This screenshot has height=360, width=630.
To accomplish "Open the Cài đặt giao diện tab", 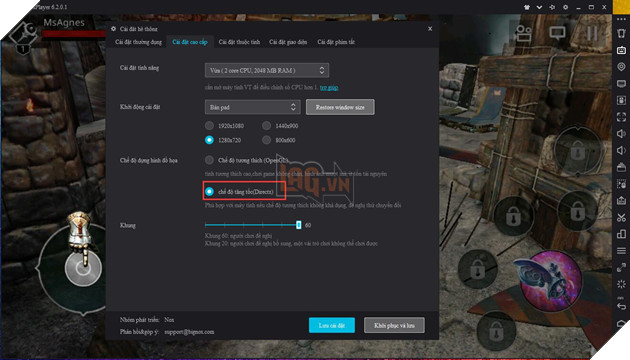I will click(x=288, y=42).
